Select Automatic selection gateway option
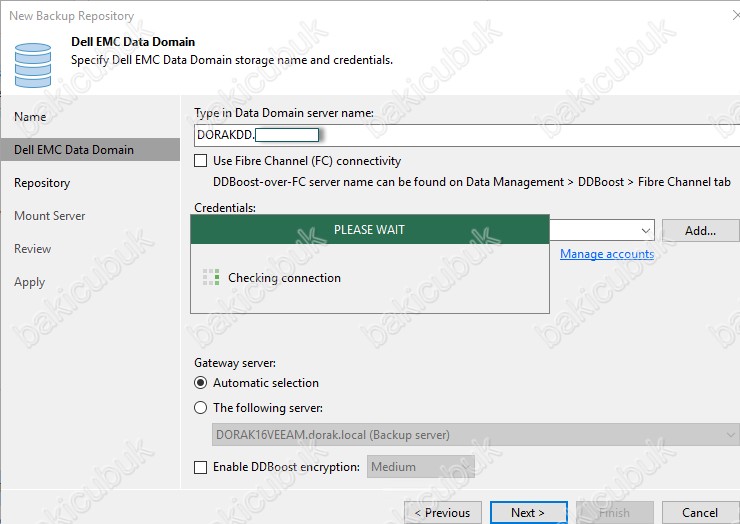740x524 pixels. 201,382
